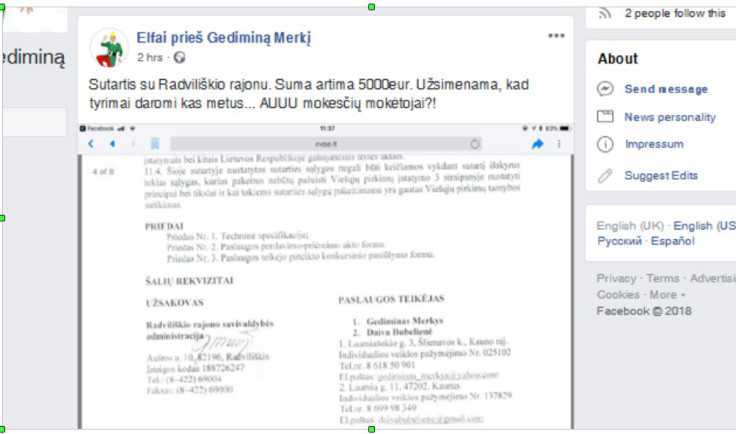Open the post options three-dot menu

pos(556,36)
